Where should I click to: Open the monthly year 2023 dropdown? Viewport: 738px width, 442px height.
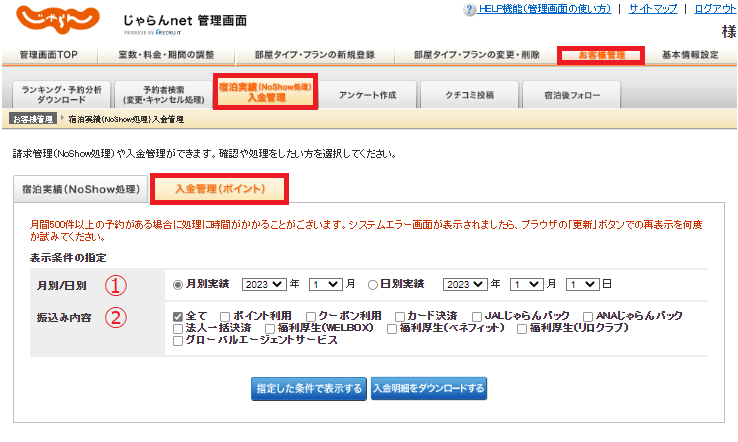[x=266, y=283]
